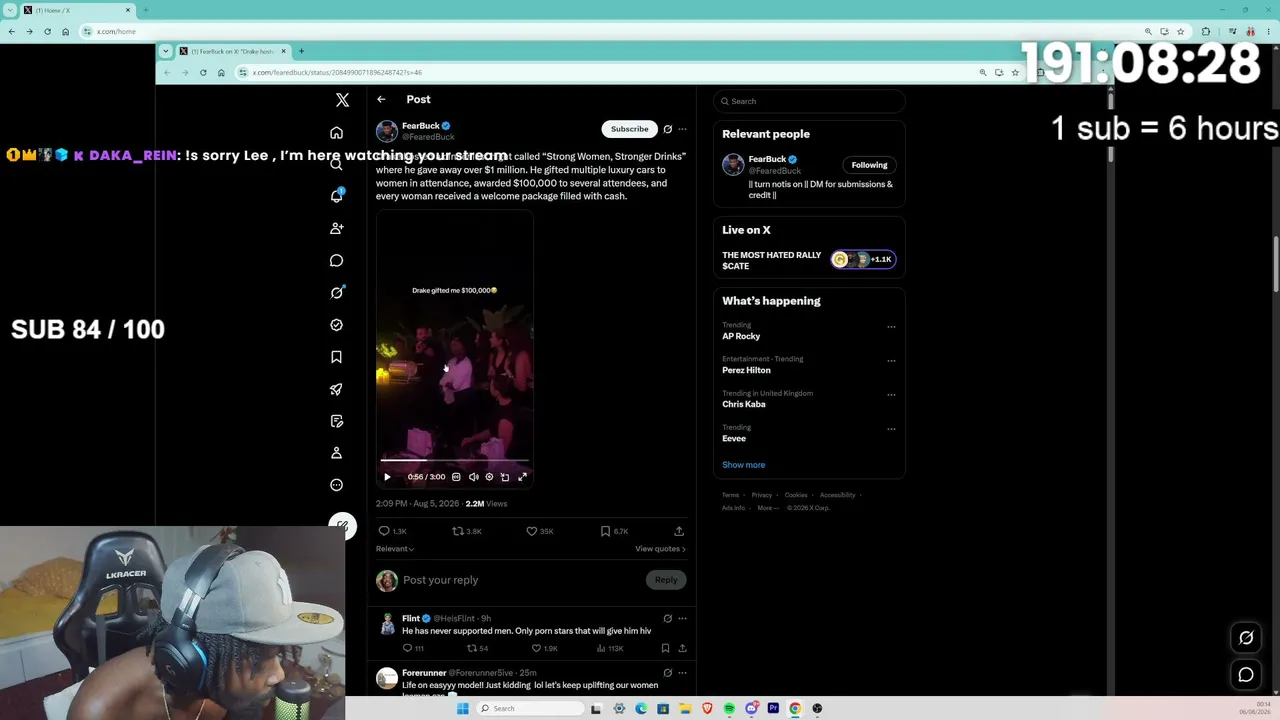
Task: Like Flint's reply
Action: click(x=545, y=648)
